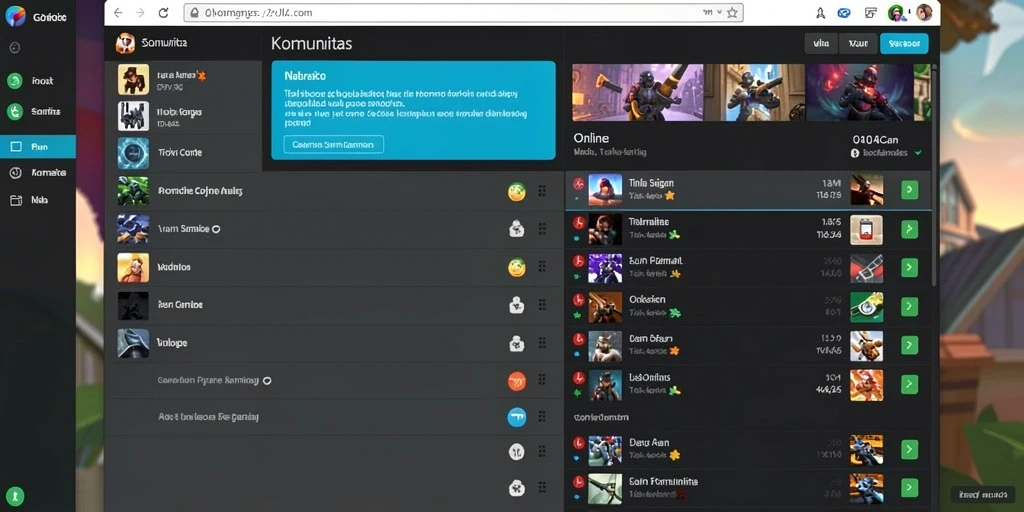Click the white status icon on Ban Gambe row

pos(517,305)
